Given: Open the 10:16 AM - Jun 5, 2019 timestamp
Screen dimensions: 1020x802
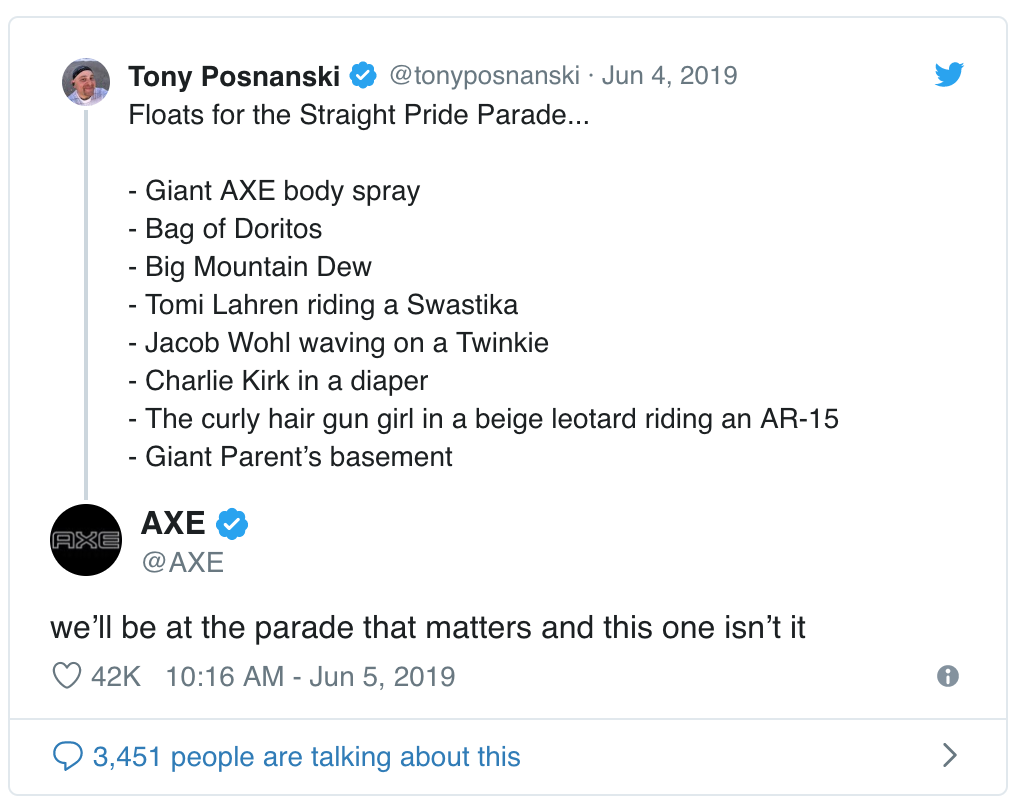Looking at the screenshot, I should 310,676.
